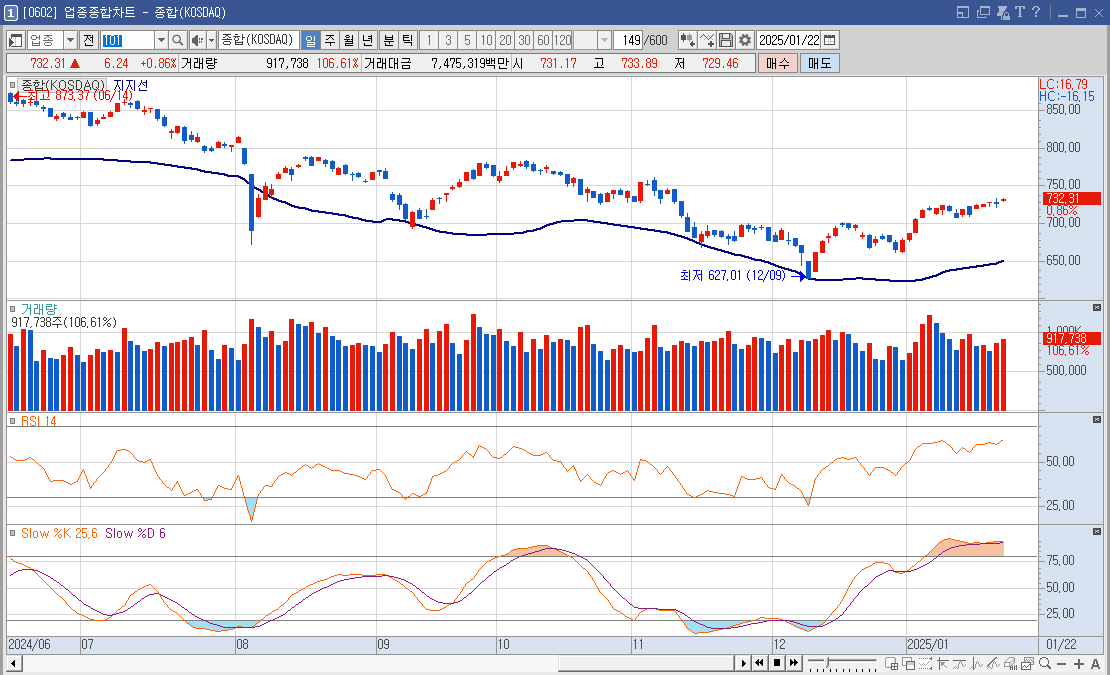Select the 주 (weekly) period
Screen dimensions: 1110x675
click(329, 40)
